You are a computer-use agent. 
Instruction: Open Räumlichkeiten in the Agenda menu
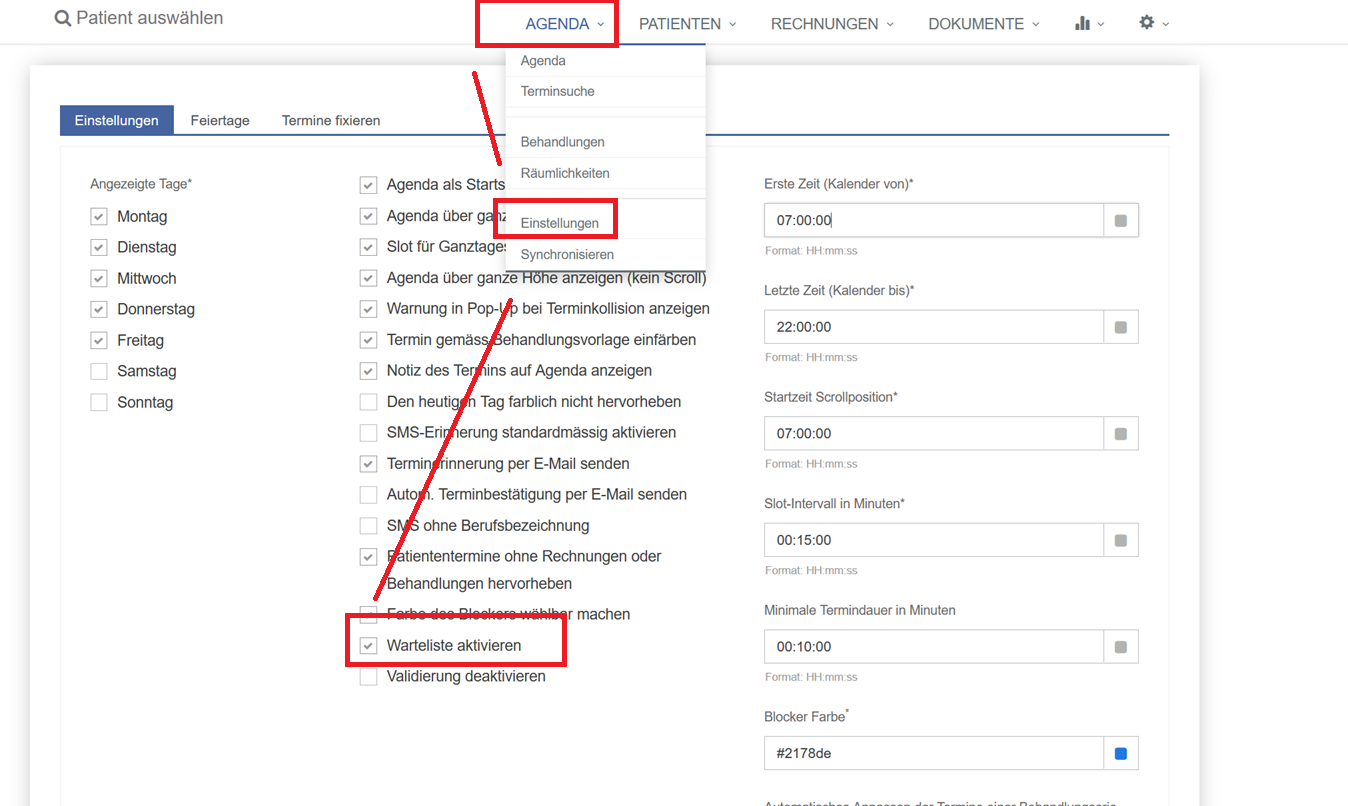tap(565, 174)
